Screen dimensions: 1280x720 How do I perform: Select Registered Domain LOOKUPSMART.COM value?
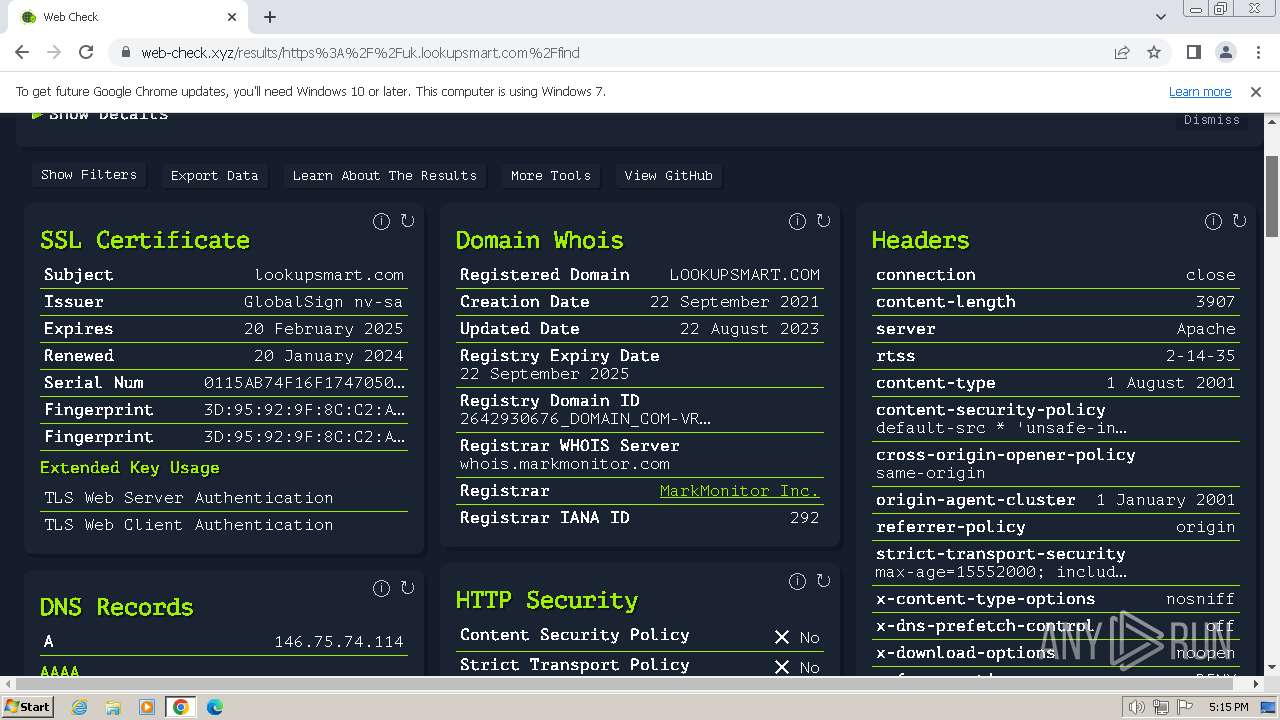745,274
